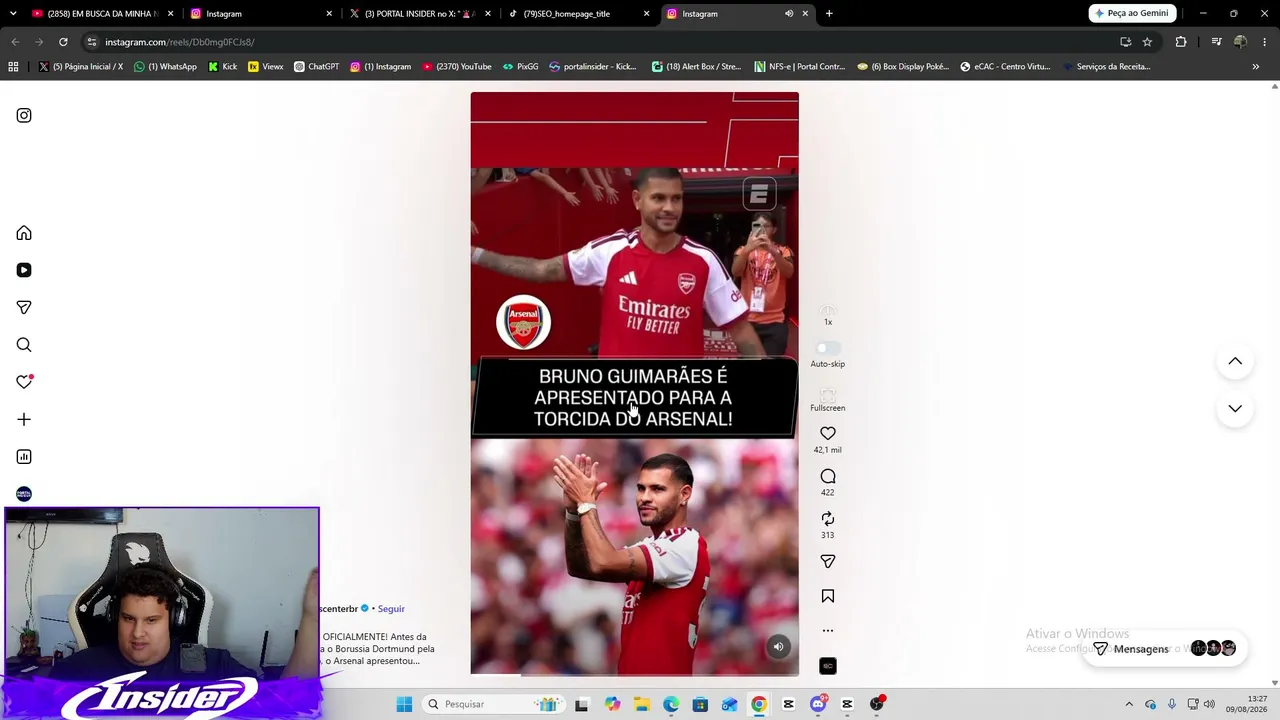Click the Pesquisar taskbar search box
This screenshot has width=1280, height=720.
(494, 704)
